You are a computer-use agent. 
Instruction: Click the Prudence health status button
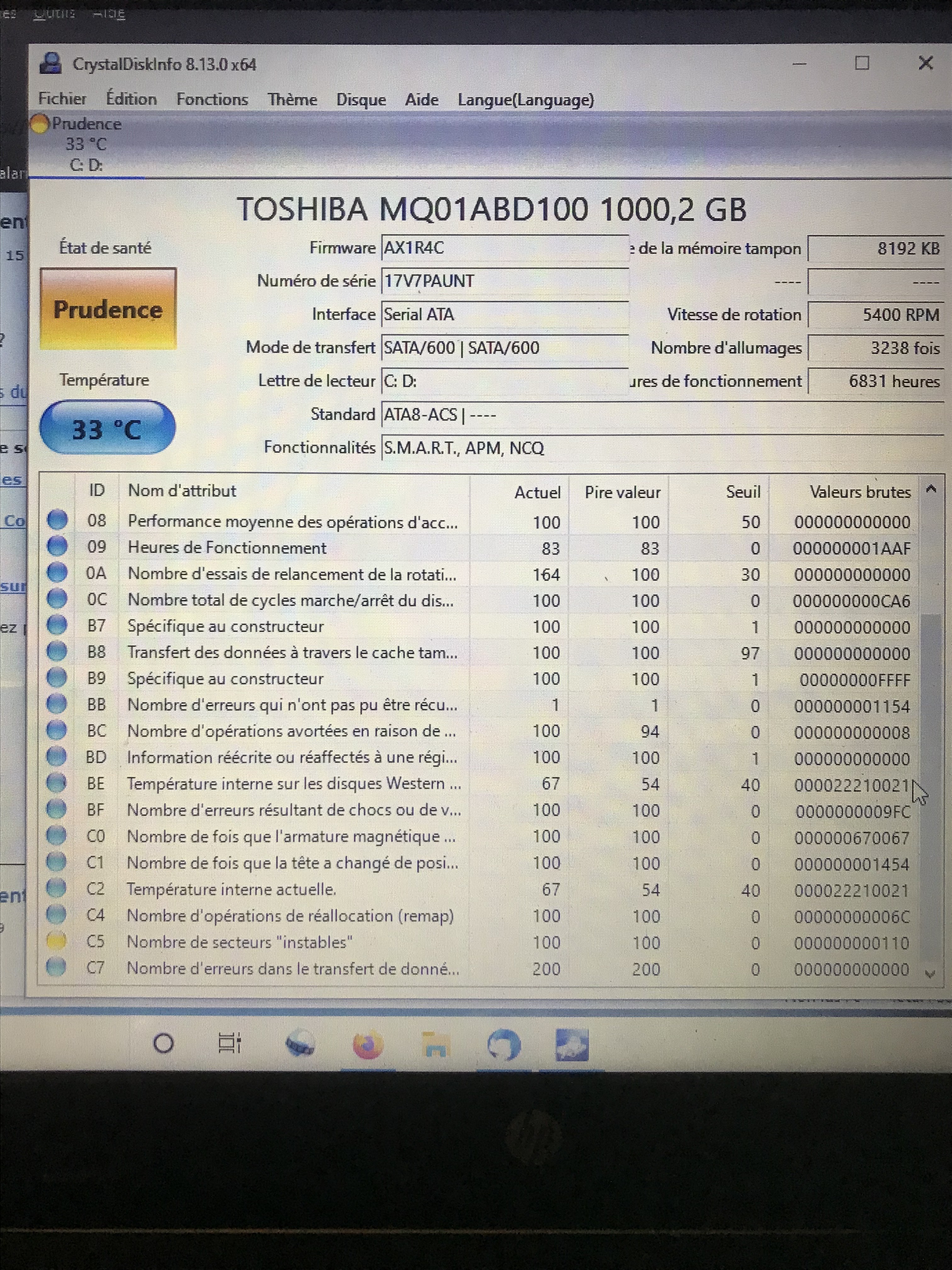tap(108, 309)
